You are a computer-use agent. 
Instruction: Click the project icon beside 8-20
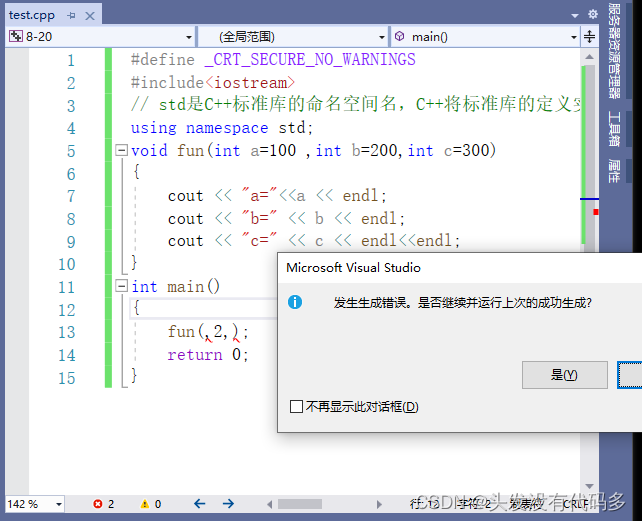[16, 36]
